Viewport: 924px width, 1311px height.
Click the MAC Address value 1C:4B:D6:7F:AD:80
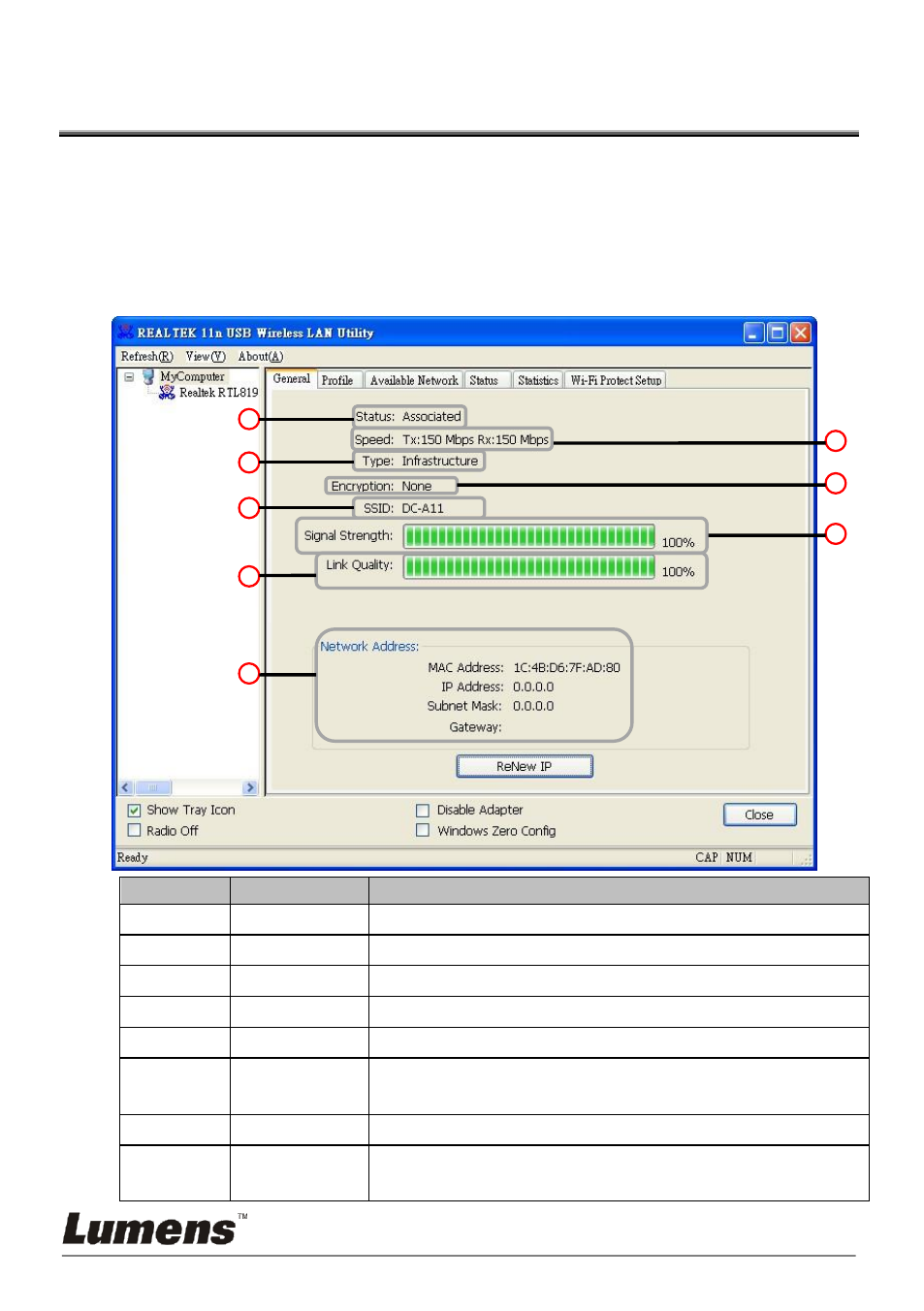566,667
